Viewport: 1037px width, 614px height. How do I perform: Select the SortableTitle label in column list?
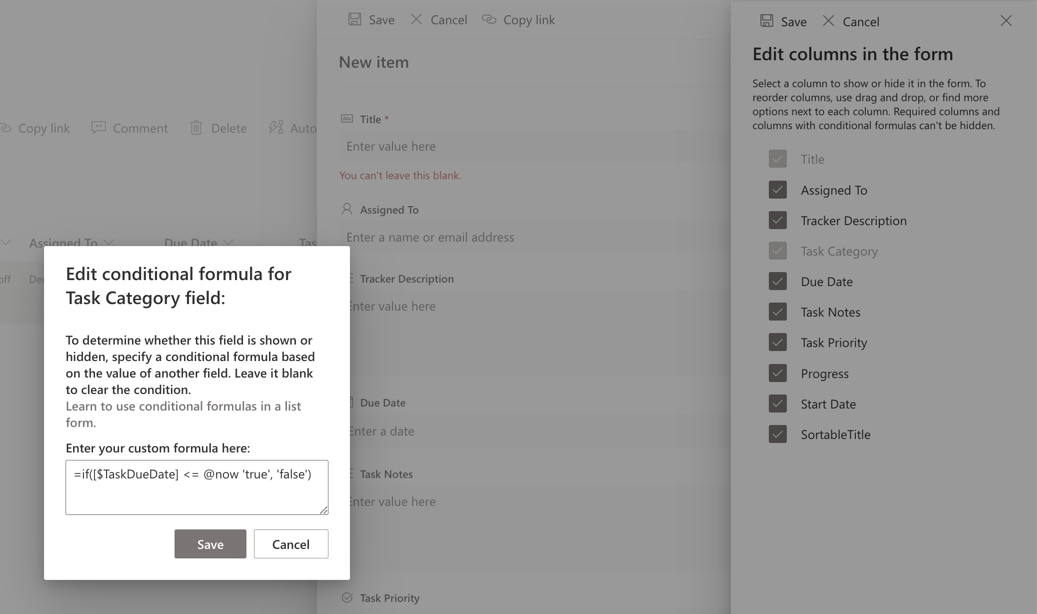(x=835, y=434)
